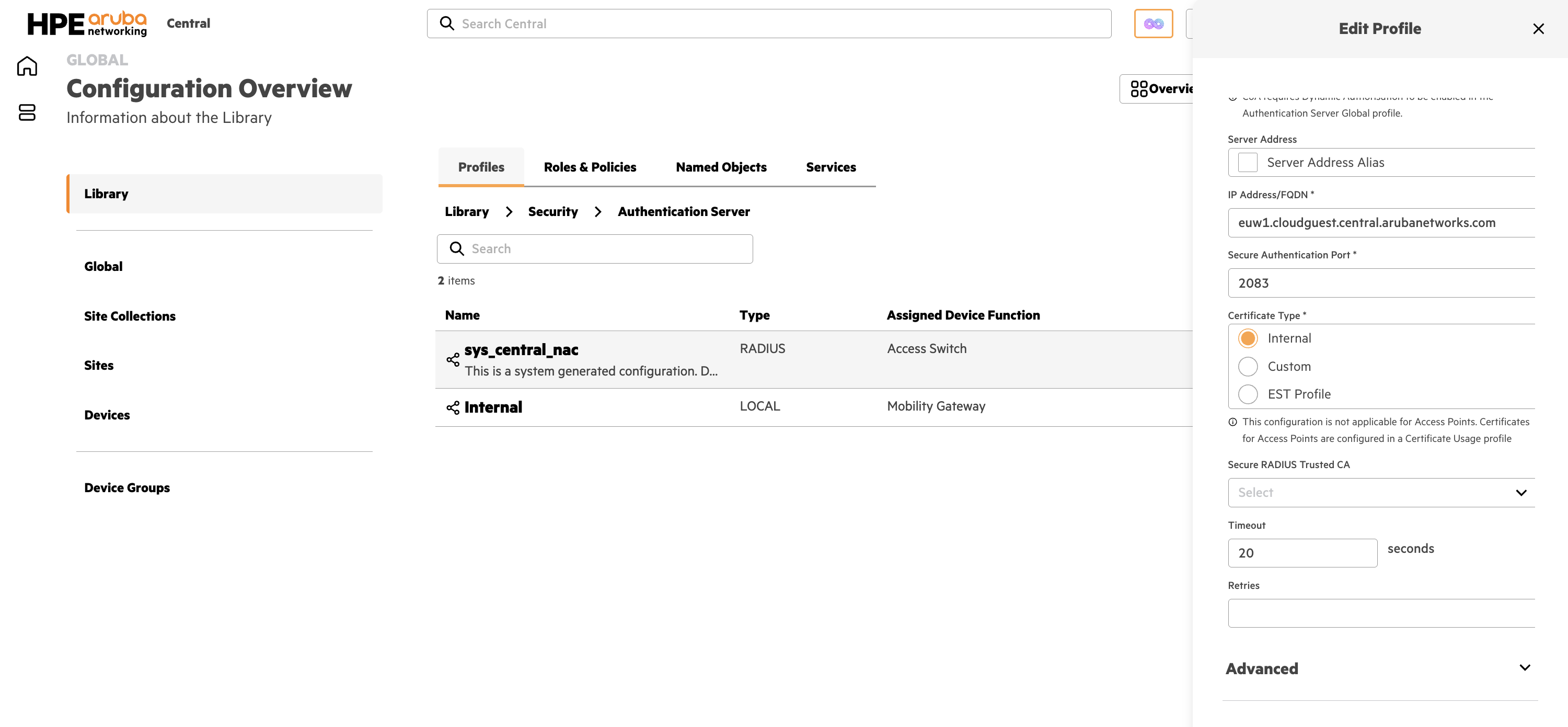Select Library in left navigation
Image resolution: width=1568 pixels, height=727 pixels.
click(x=225, y=194)
